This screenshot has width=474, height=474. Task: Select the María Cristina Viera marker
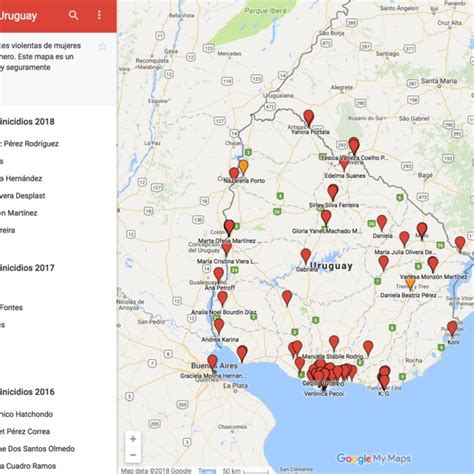(227, 249)
